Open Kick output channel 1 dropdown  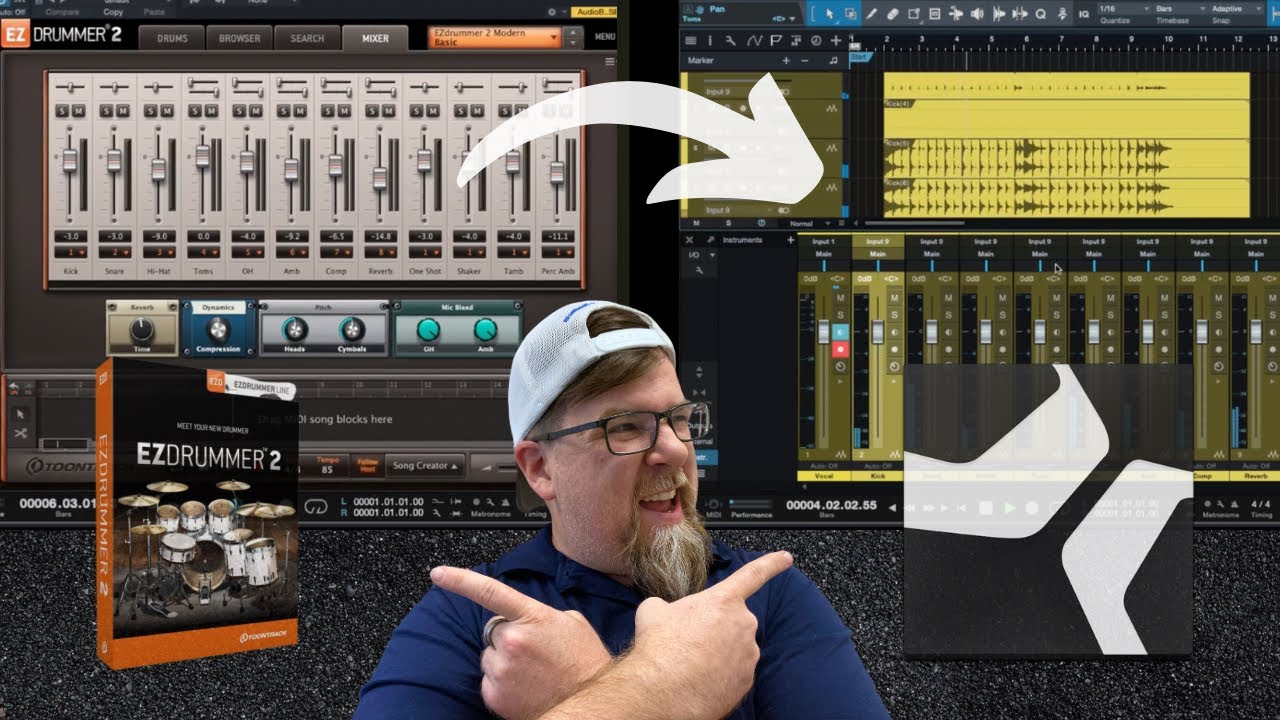tap(70, 252)
